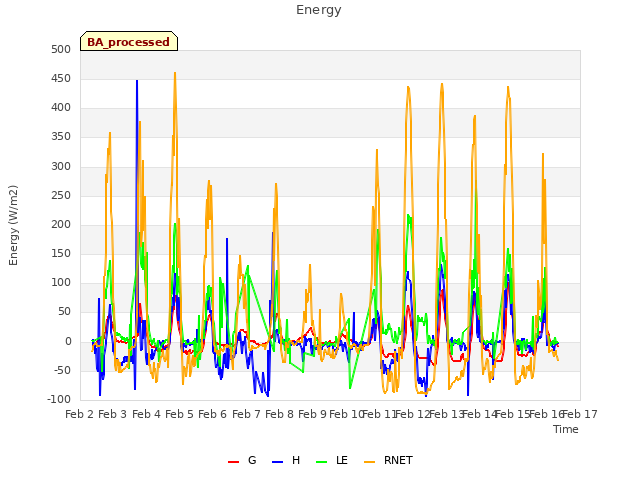Click the 250 y-axis tick label
This screenshot has height=480, width=640.
[x=61, y=196]
